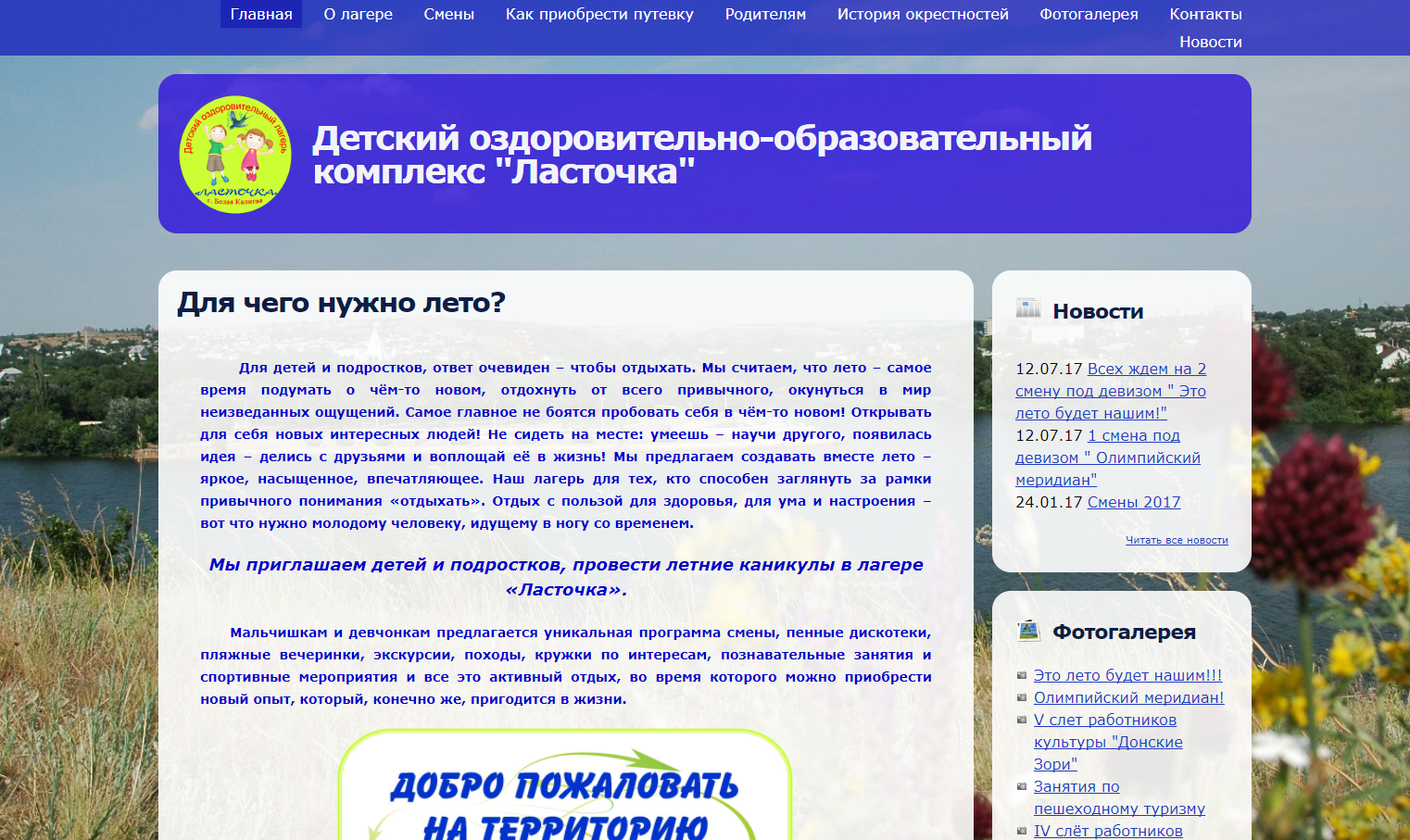Click the heading Для чего нужно лето?
Viewport: 1410px width, 840px height.
[341, 303]
